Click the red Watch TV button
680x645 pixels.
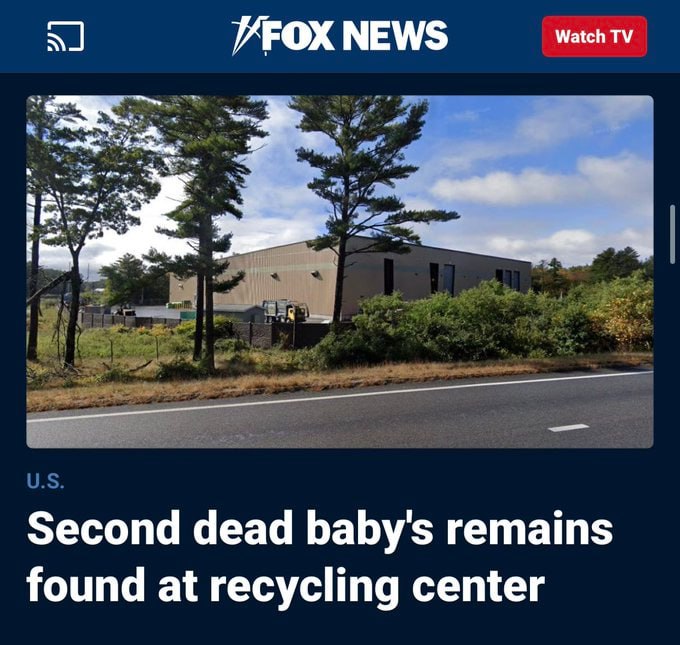[x=594, y=36]
